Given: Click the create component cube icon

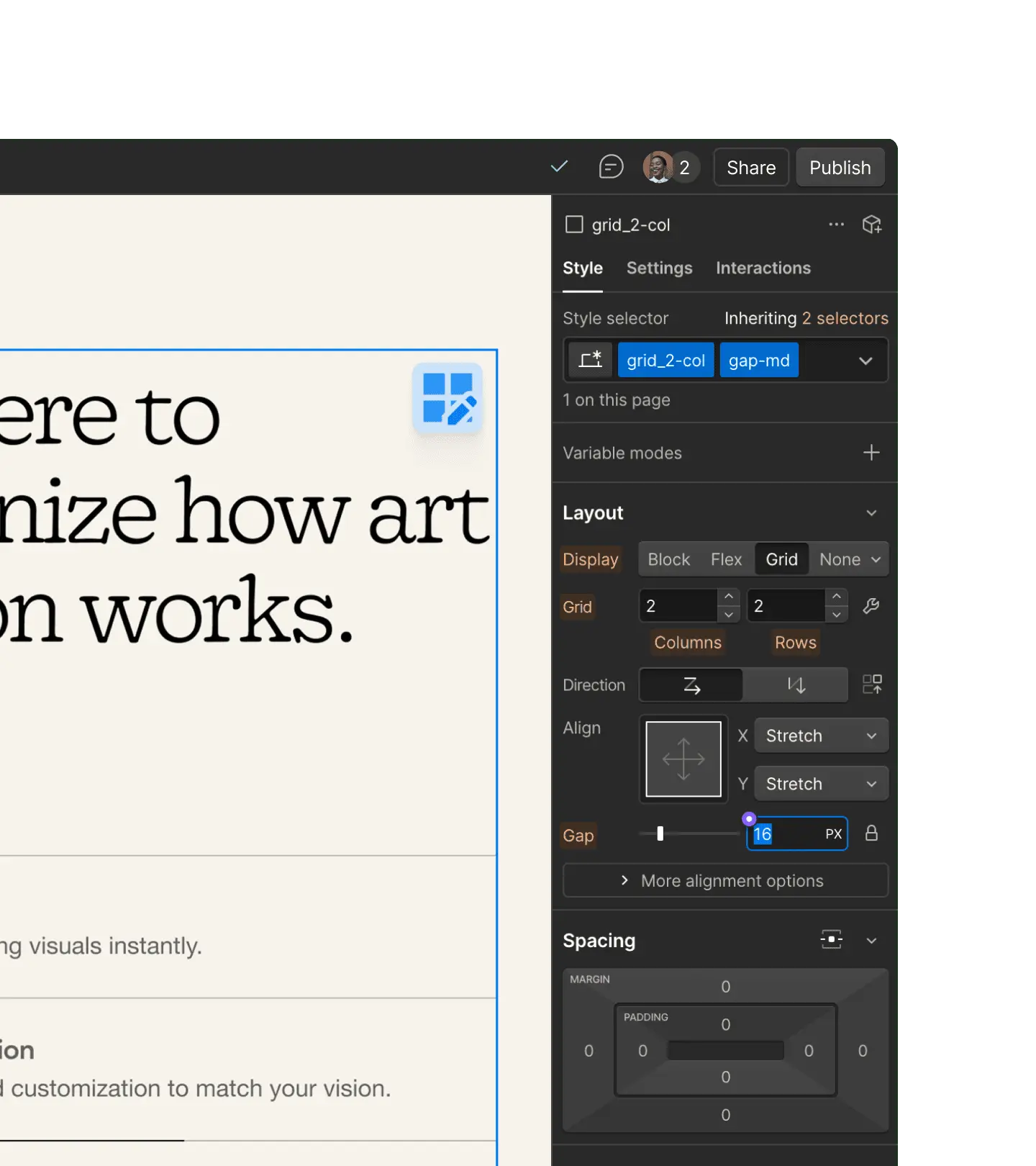Looking at the screenshot, I should (x=872, y=225).
